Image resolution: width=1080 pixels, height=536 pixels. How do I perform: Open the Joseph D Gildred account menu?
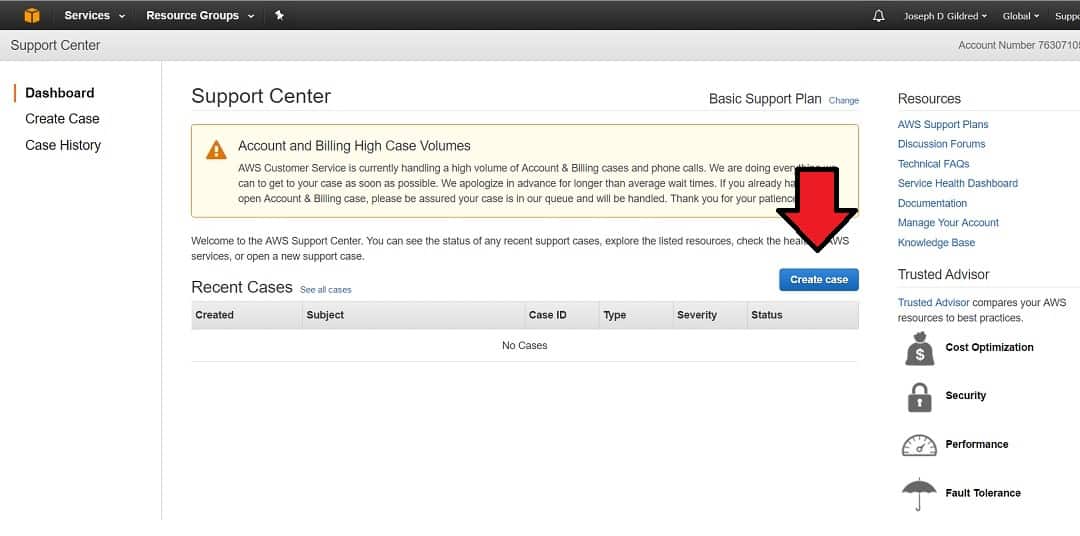click(x=945, y=16)
